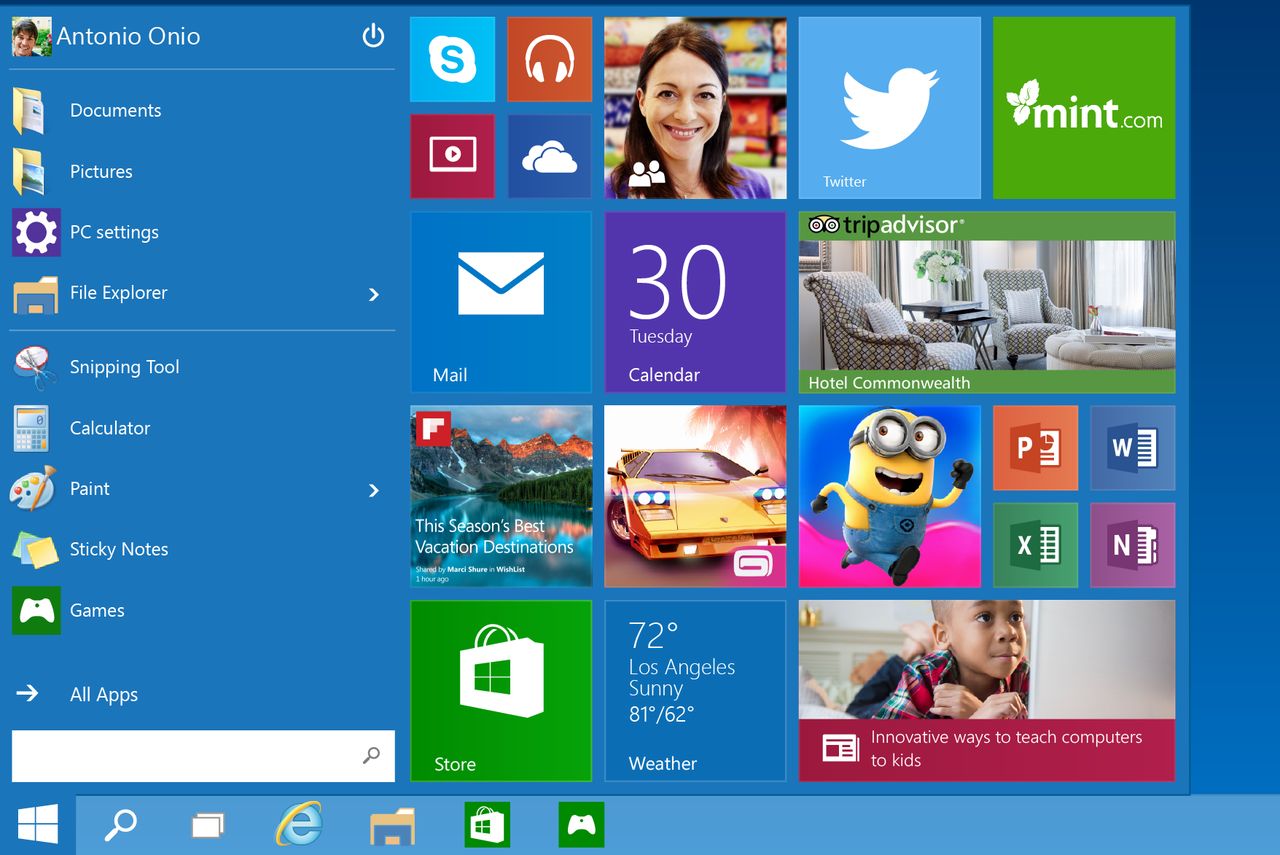Click Antonio Onio user account picture
The width and height of the screenshot is (1280, 855).
[x=31, y=37]
